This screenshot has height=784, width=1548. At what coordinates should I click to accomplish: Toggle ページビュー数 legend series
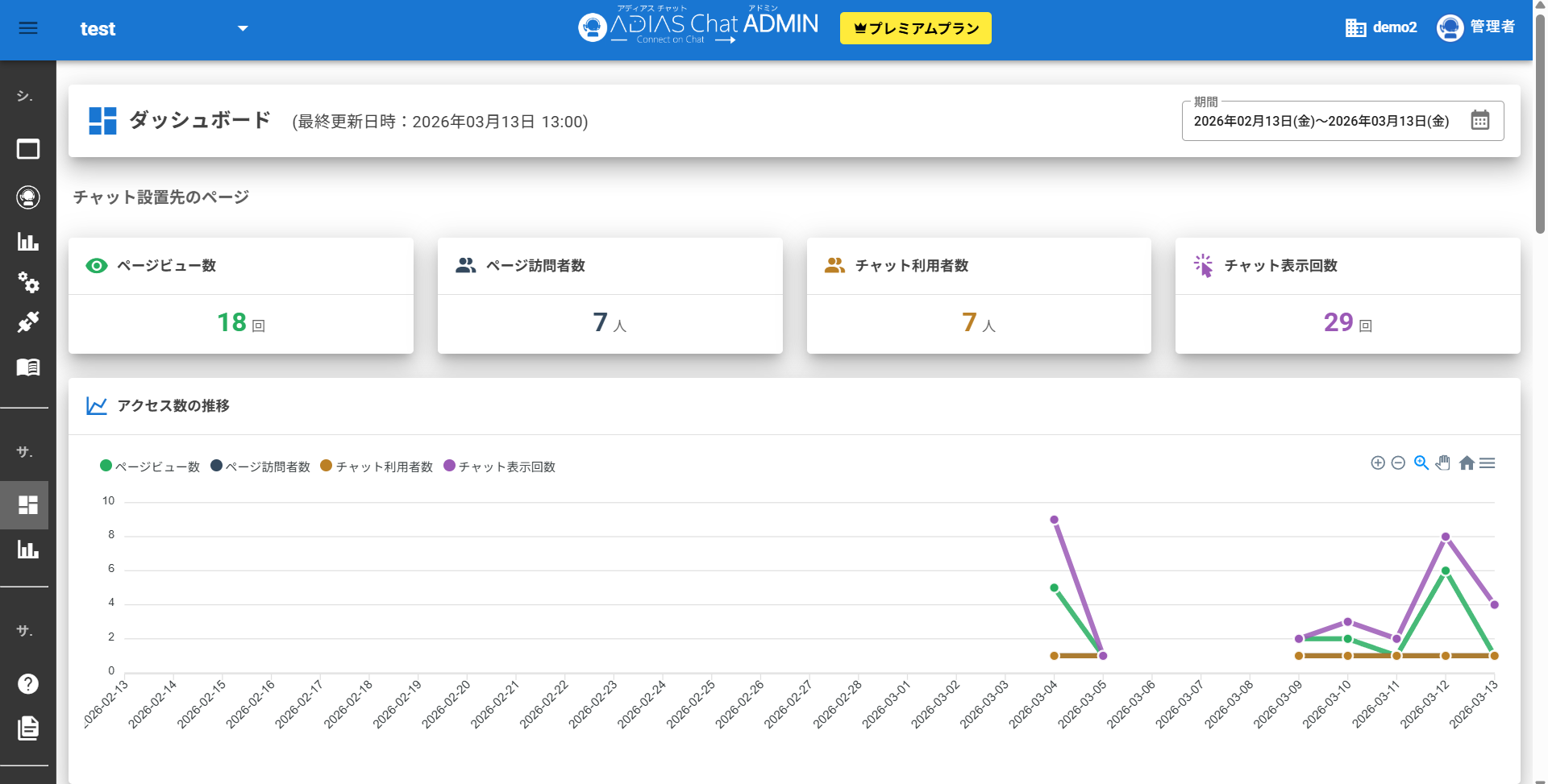point(150,467)
